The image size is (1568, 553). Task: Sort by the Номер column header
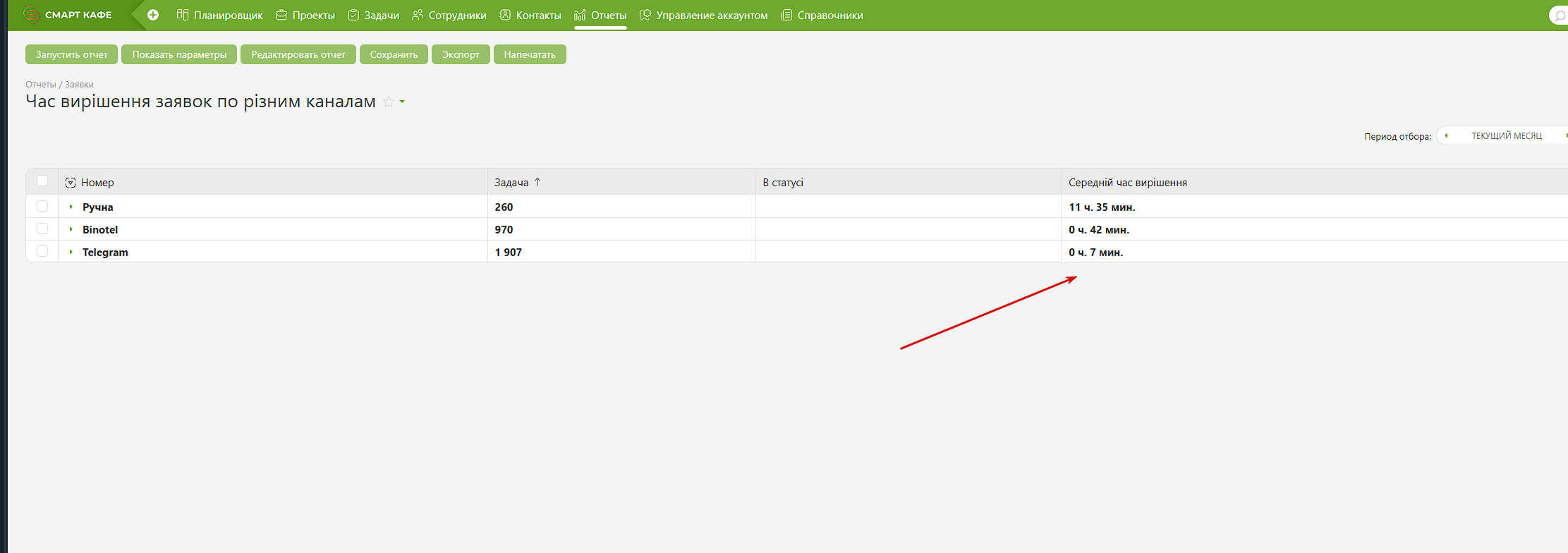97,183
